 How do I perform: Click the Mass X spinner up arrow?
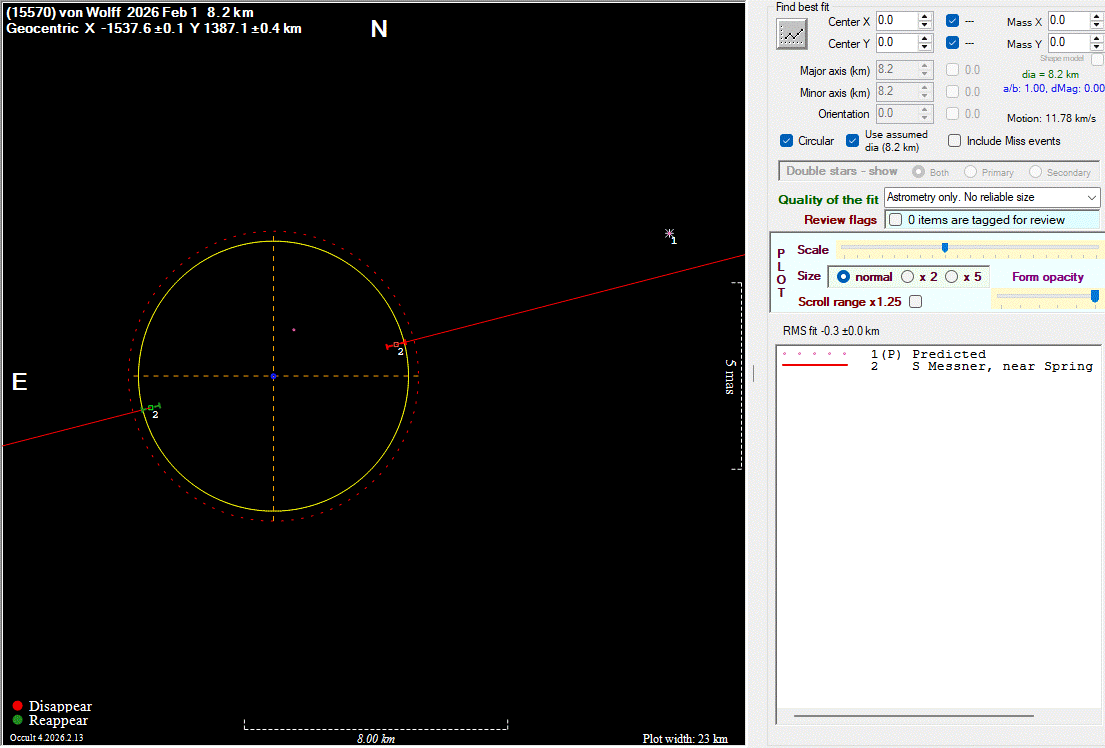tap(1097, 16)
